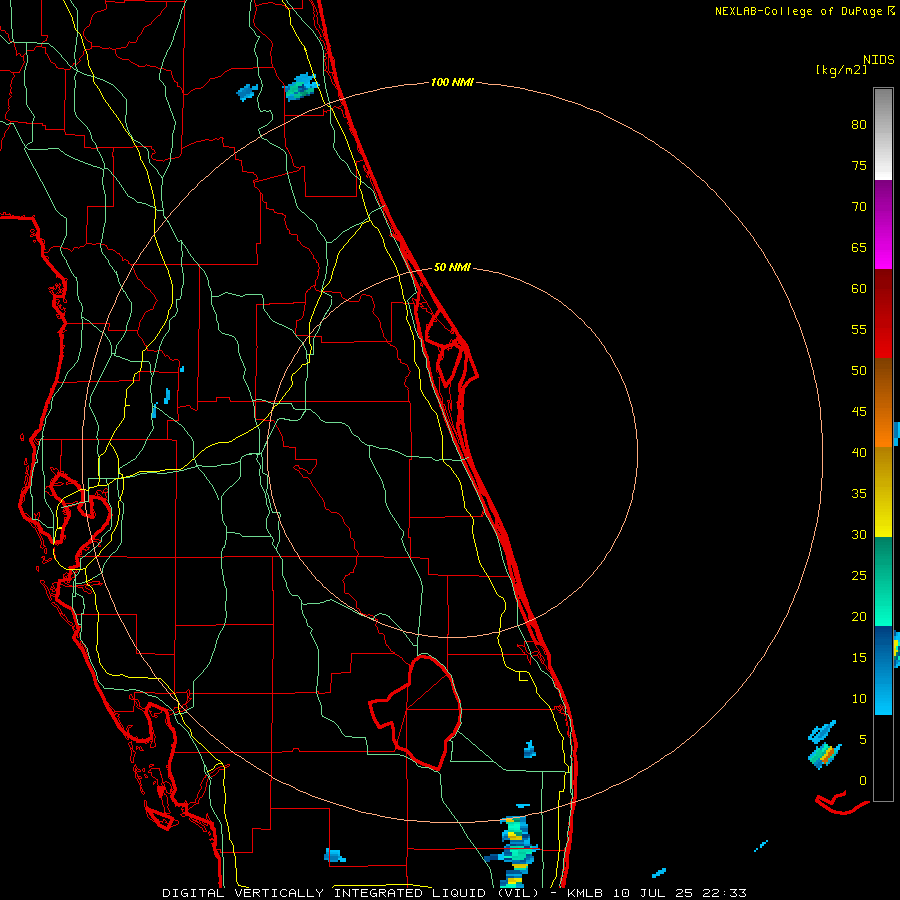This screenshot has width=900, height=900.
Task: Select the scale value 60
Action: pyautogui.click(x=859, y=289)
